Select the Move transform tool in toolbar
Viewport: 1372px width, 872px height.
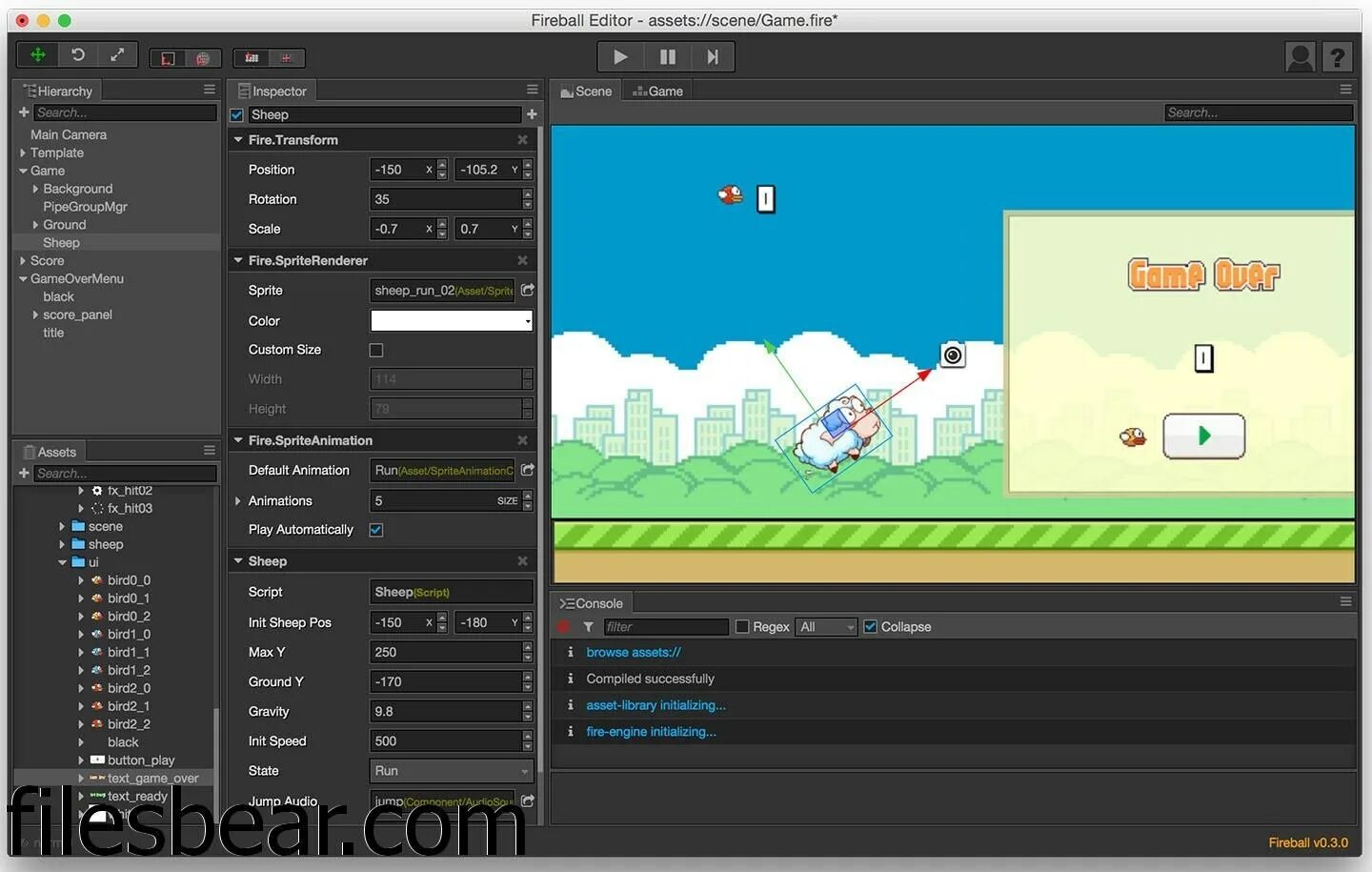(x=38, y=55)
